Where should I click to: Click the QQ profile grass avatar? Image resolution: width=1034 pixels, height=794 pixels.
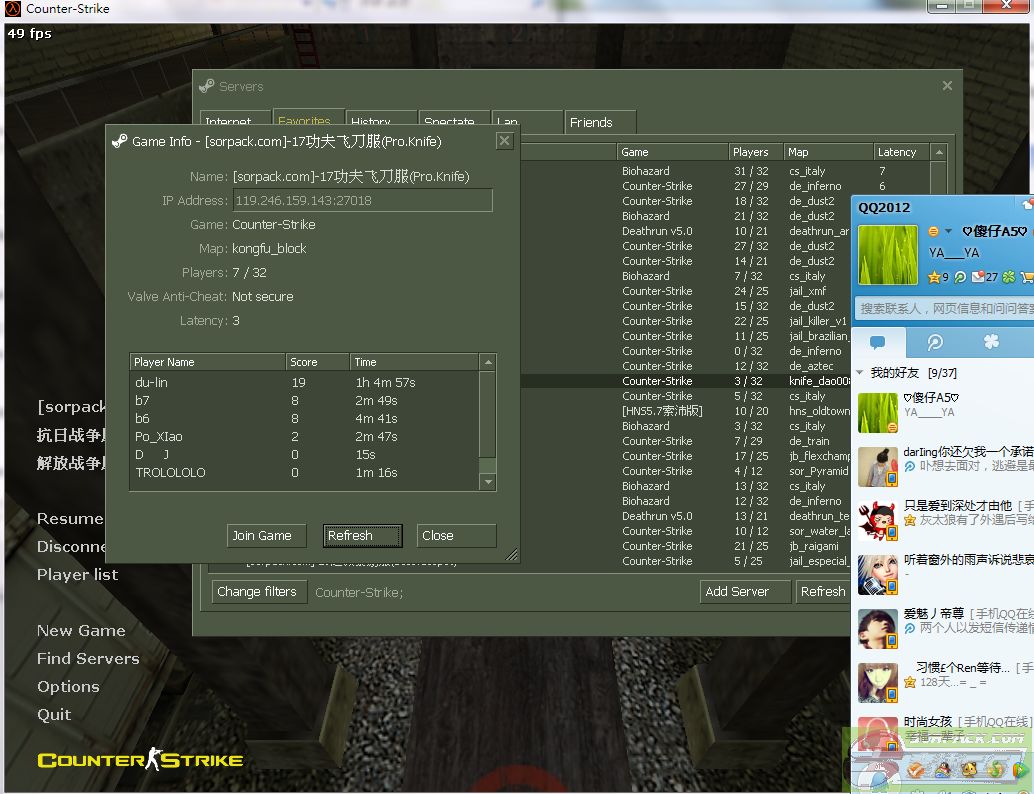point(888,255)
